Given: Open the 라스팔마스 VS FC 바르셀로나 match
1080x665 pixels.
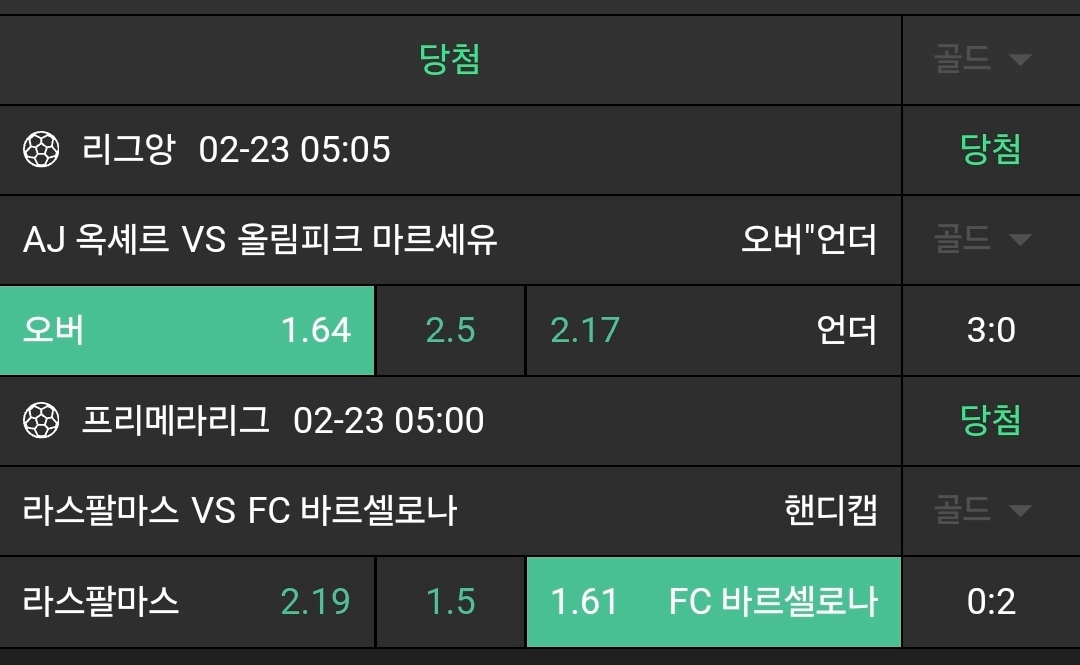Looking at the screenshot, I should pos(240,511).
